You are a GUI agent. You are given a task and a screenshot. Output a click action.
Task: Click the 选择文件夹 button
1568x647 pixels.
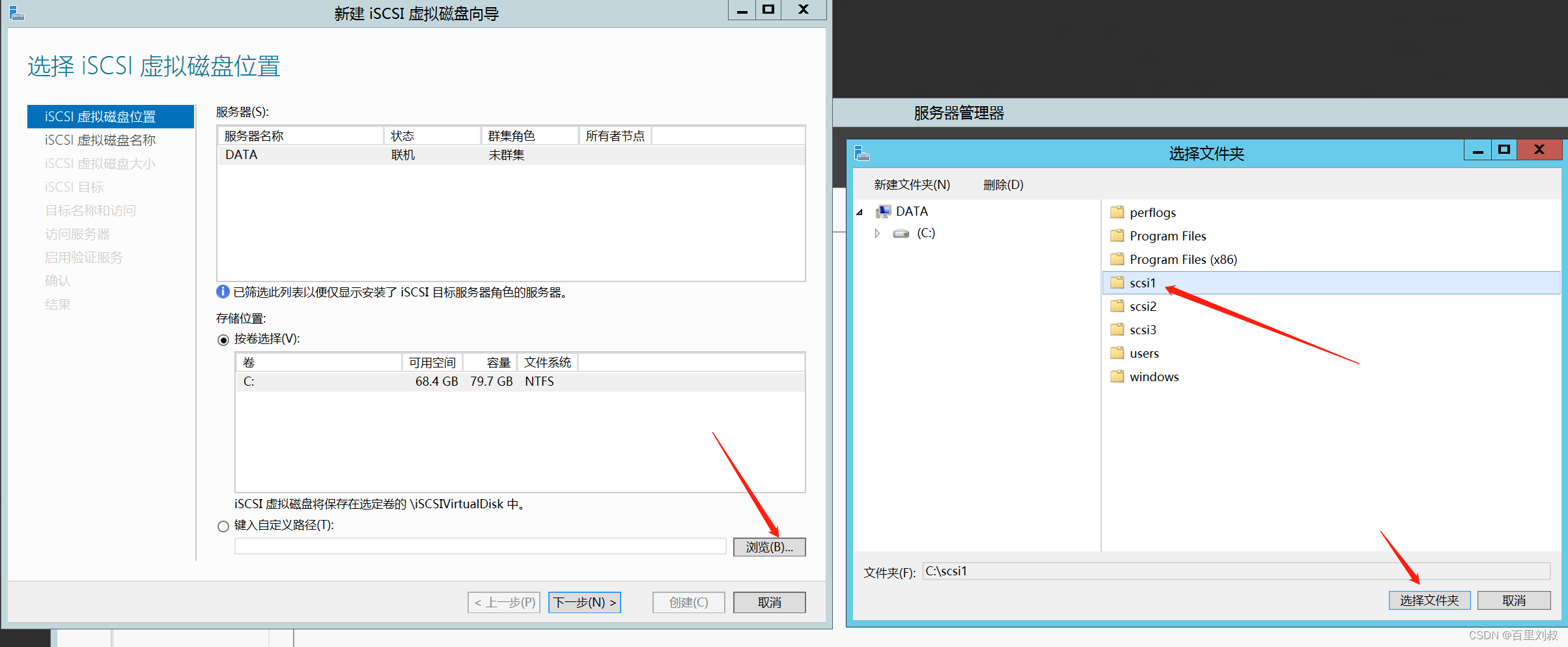click(x=1430, y=601)
